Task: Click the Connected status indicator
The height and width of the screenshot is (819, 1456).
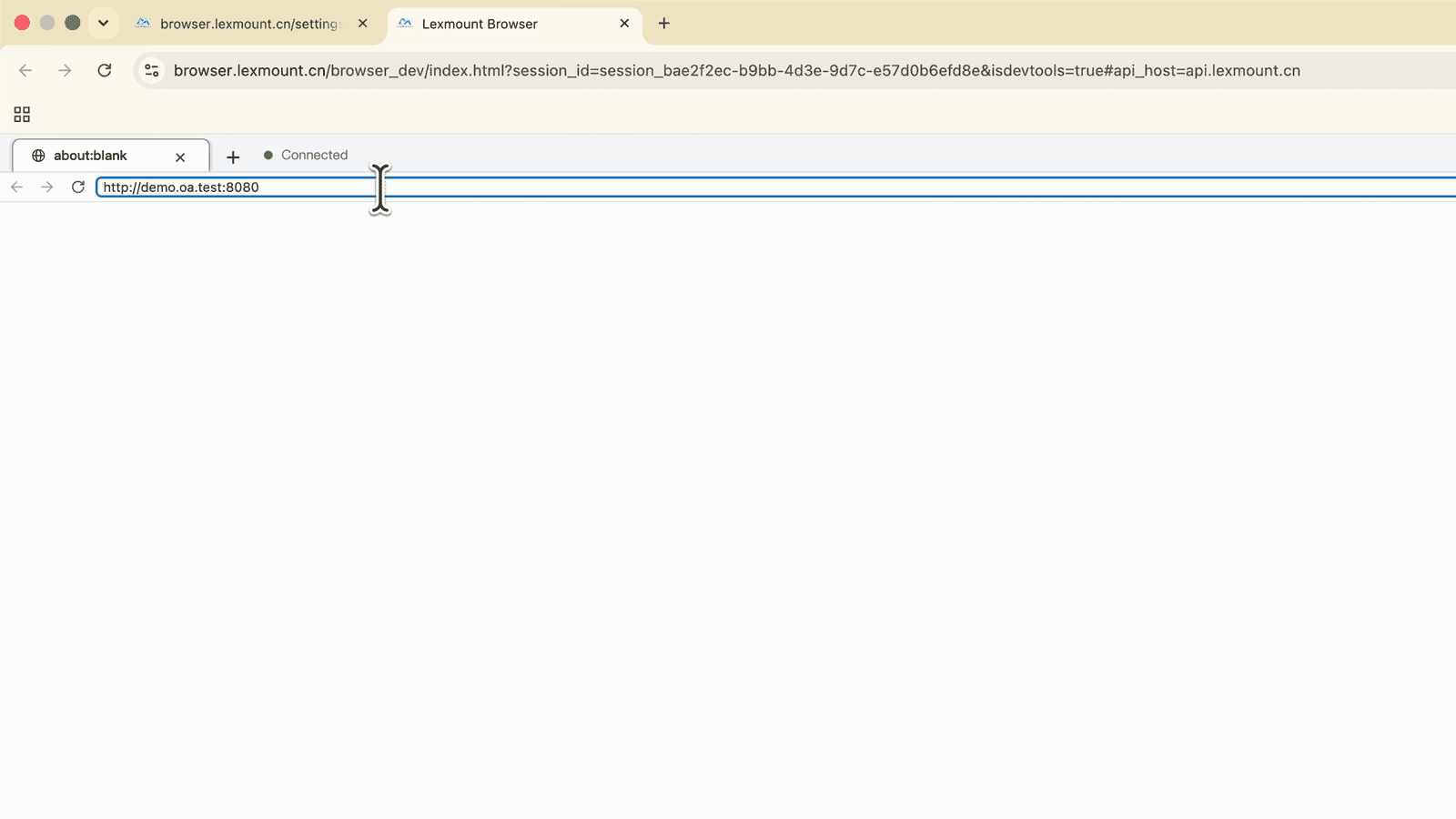Action: pyautogui.click(x=306, y=155)
